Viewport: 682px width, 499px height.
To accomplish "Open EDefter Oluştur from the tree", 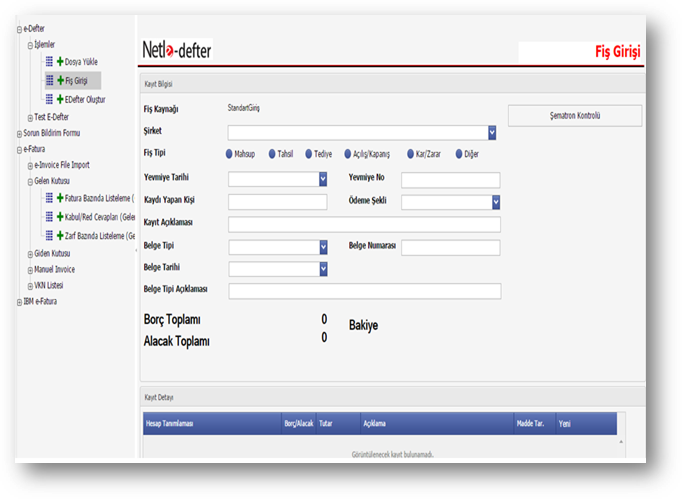I will point(85,100).
